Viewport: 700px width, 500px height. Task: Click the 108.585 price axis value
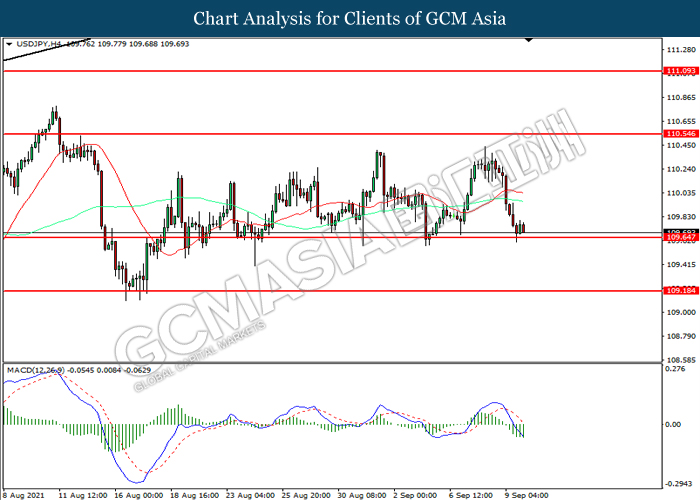pyautogui.click(x=681, y=360)
